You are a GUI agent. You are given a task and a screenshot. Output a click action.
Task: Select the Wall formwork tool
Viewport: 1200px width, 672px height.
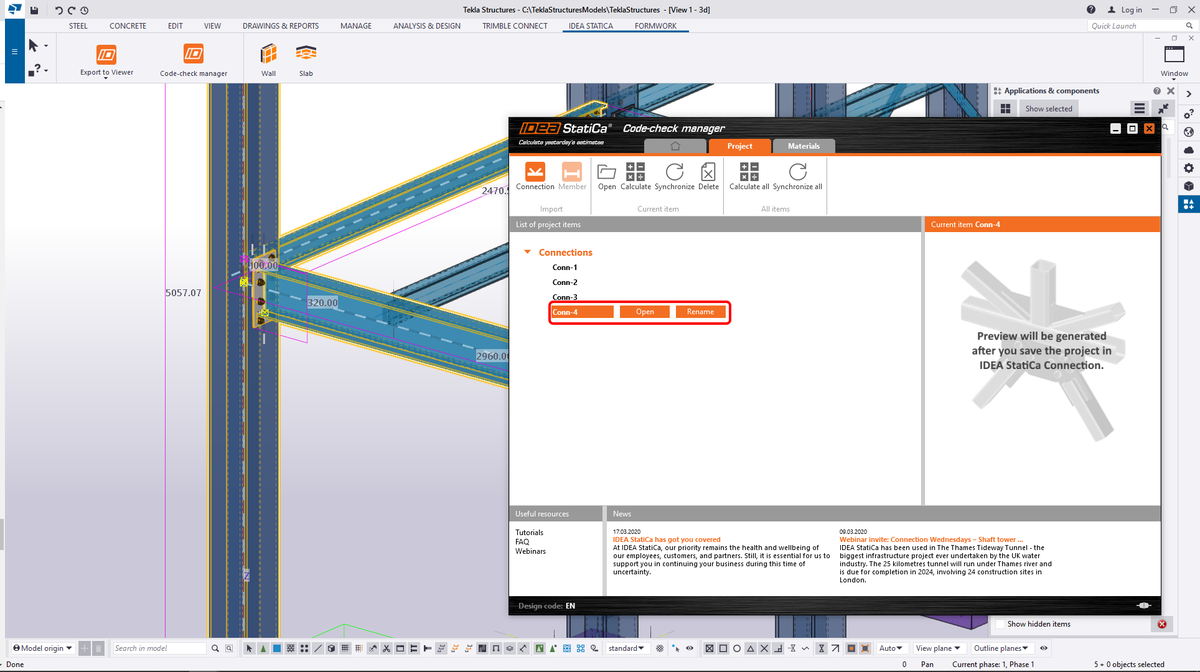pyautogui.click(x=267, y=57)
